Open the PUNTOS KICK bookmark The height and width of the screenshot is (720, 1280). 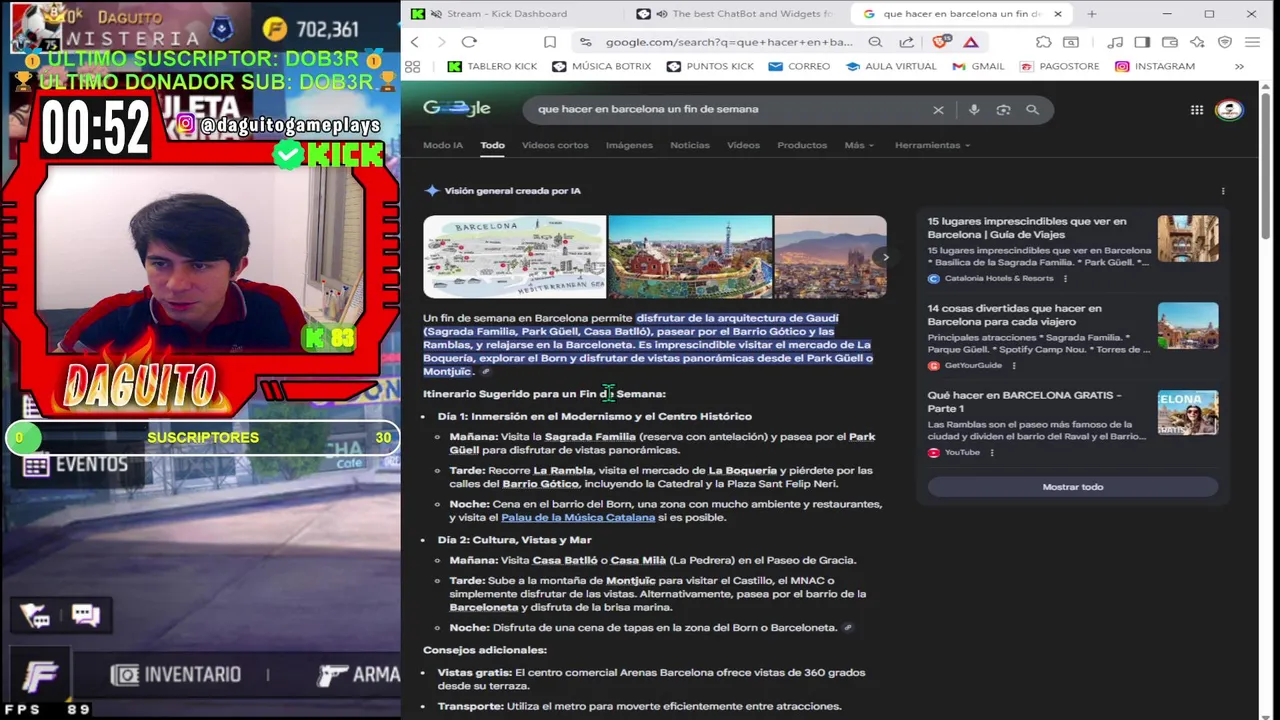click(x=709, y=66)
